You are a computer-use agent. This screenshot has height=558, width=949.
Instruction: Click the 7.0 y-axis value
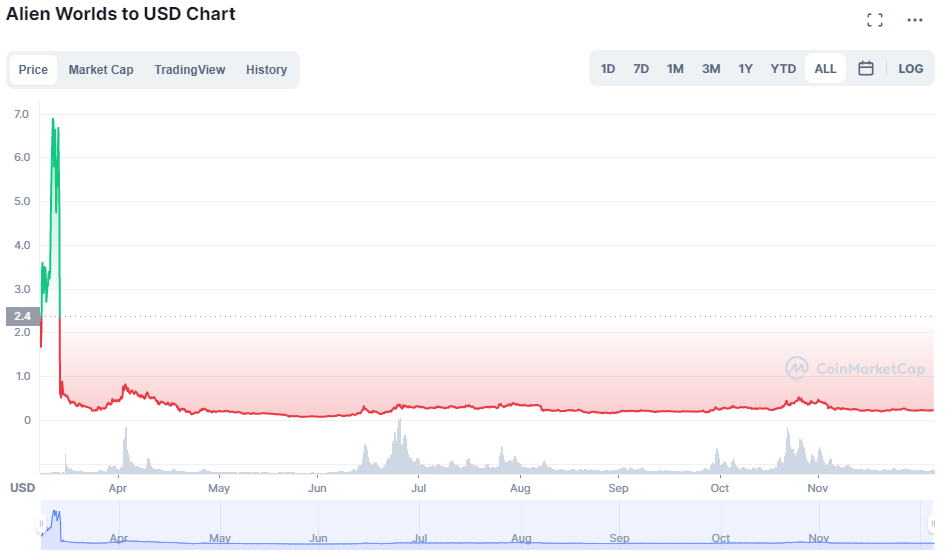pyautogui.click(x=21, y=114)
